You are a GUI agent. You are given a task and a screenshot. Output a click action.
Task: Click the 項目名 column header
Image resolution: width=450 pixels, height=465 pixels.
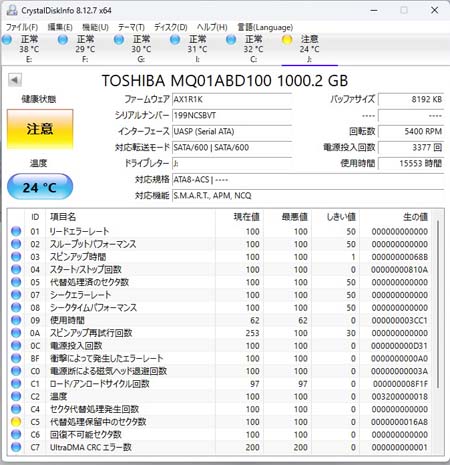coord(63,217)
